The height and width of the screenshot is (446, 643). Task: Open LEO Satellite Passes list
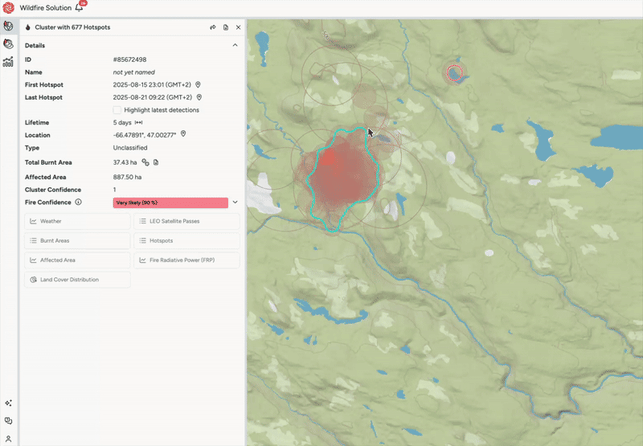pyautogui.click(x=187, y=221)
